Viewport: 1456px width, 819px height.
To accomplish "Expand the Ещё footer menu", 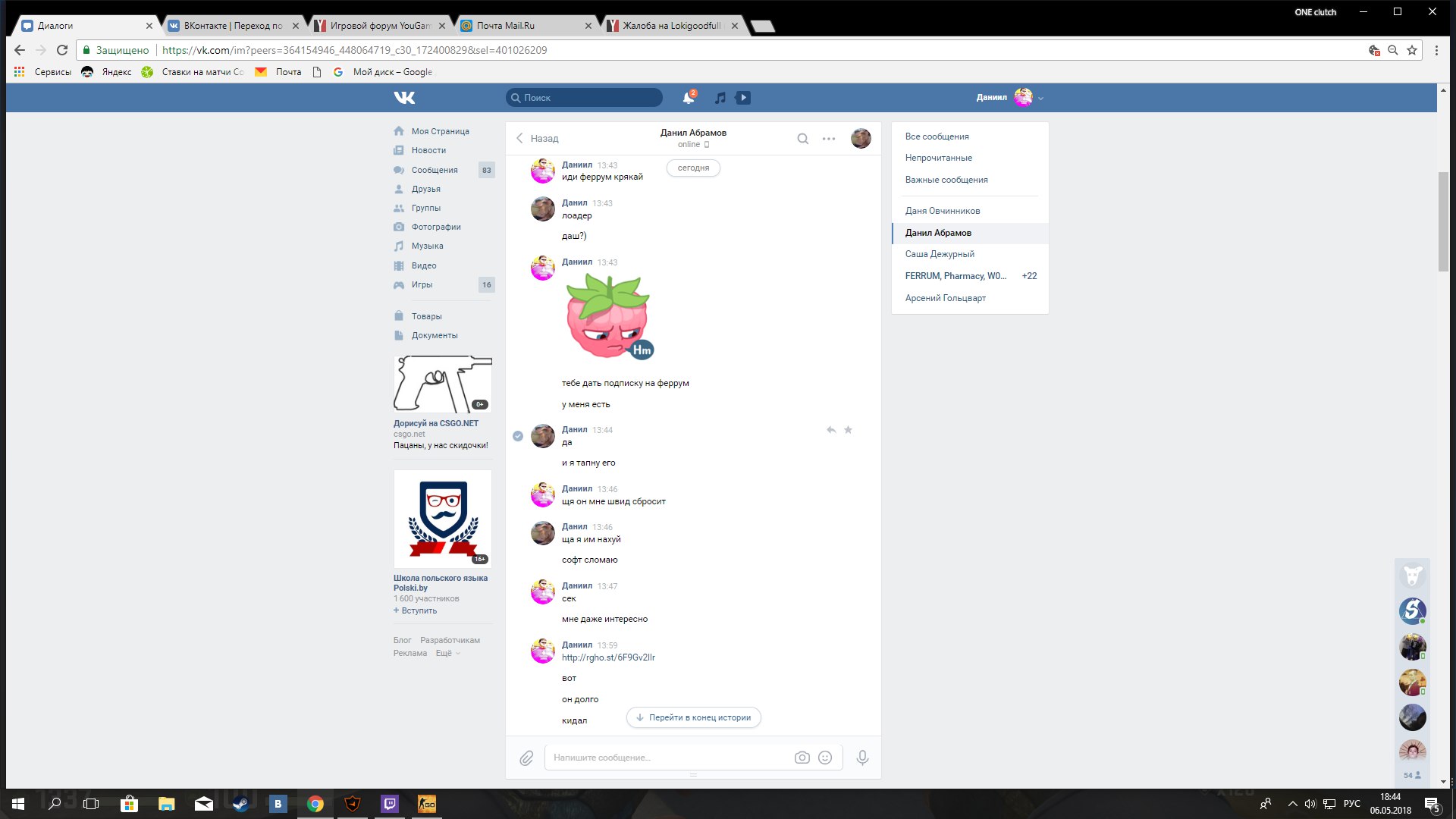I will [x=447, y=653].
